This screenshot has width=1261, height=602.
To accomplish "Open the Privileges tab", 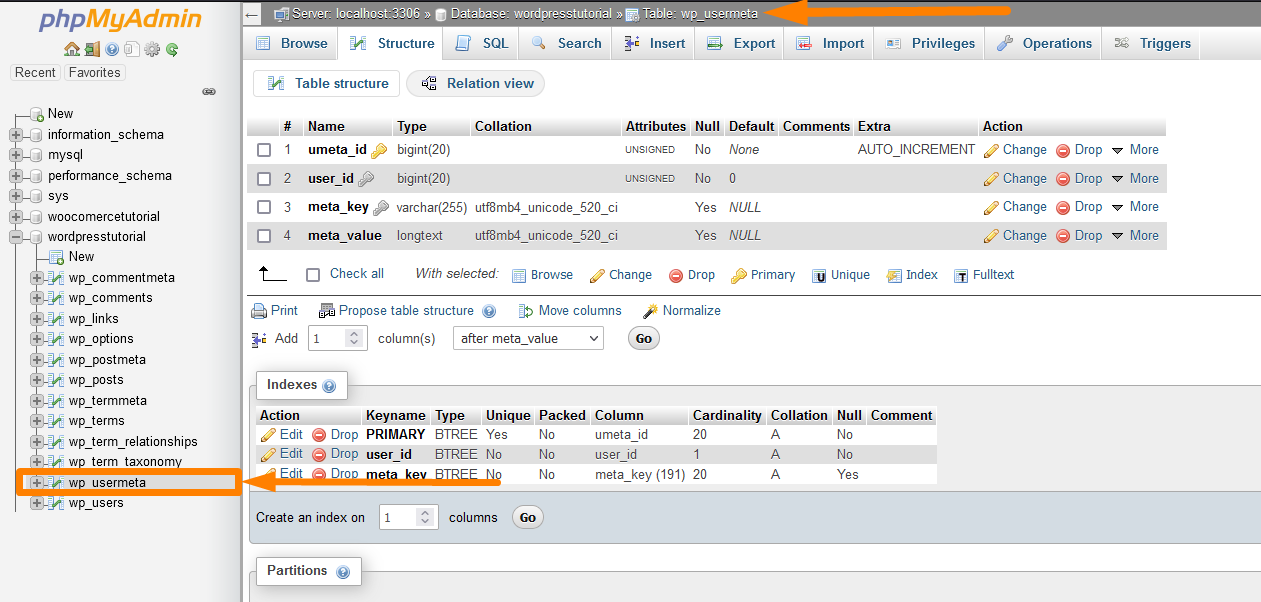I will click(x=930, y=43).
